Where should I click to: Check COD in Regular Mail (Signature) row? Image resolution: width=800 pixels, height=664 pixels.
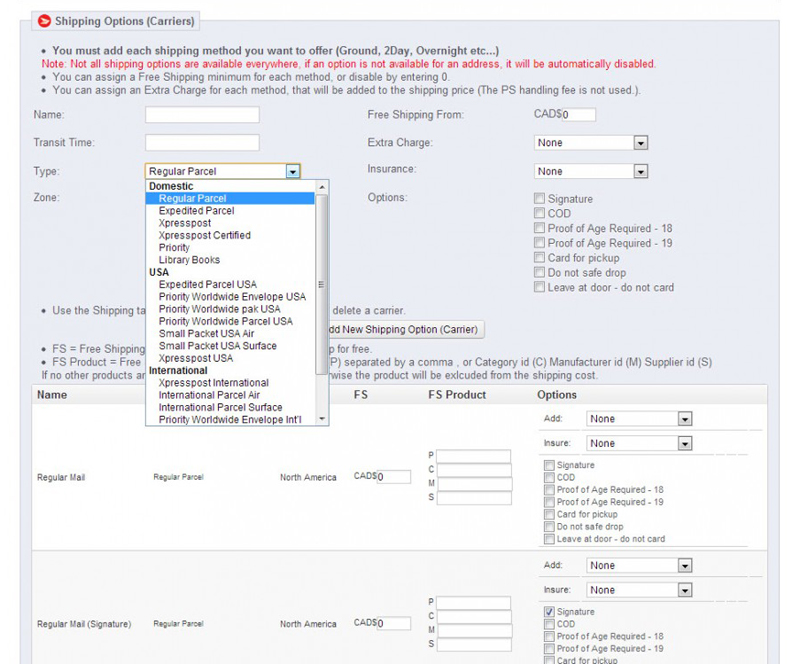(549, 624)
